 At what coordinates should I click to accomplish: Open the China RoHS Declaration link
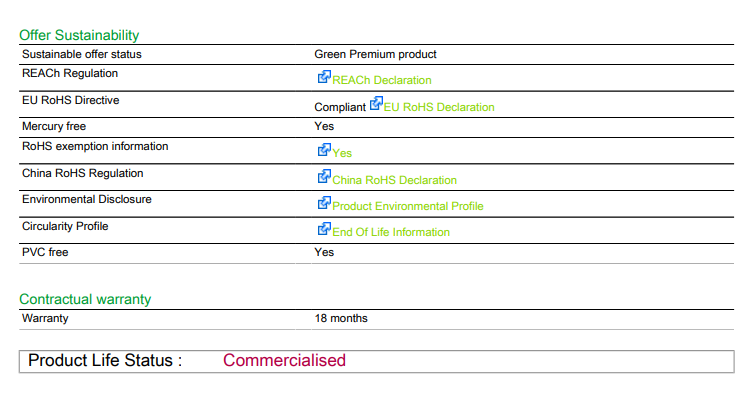[x=394, y=180]
